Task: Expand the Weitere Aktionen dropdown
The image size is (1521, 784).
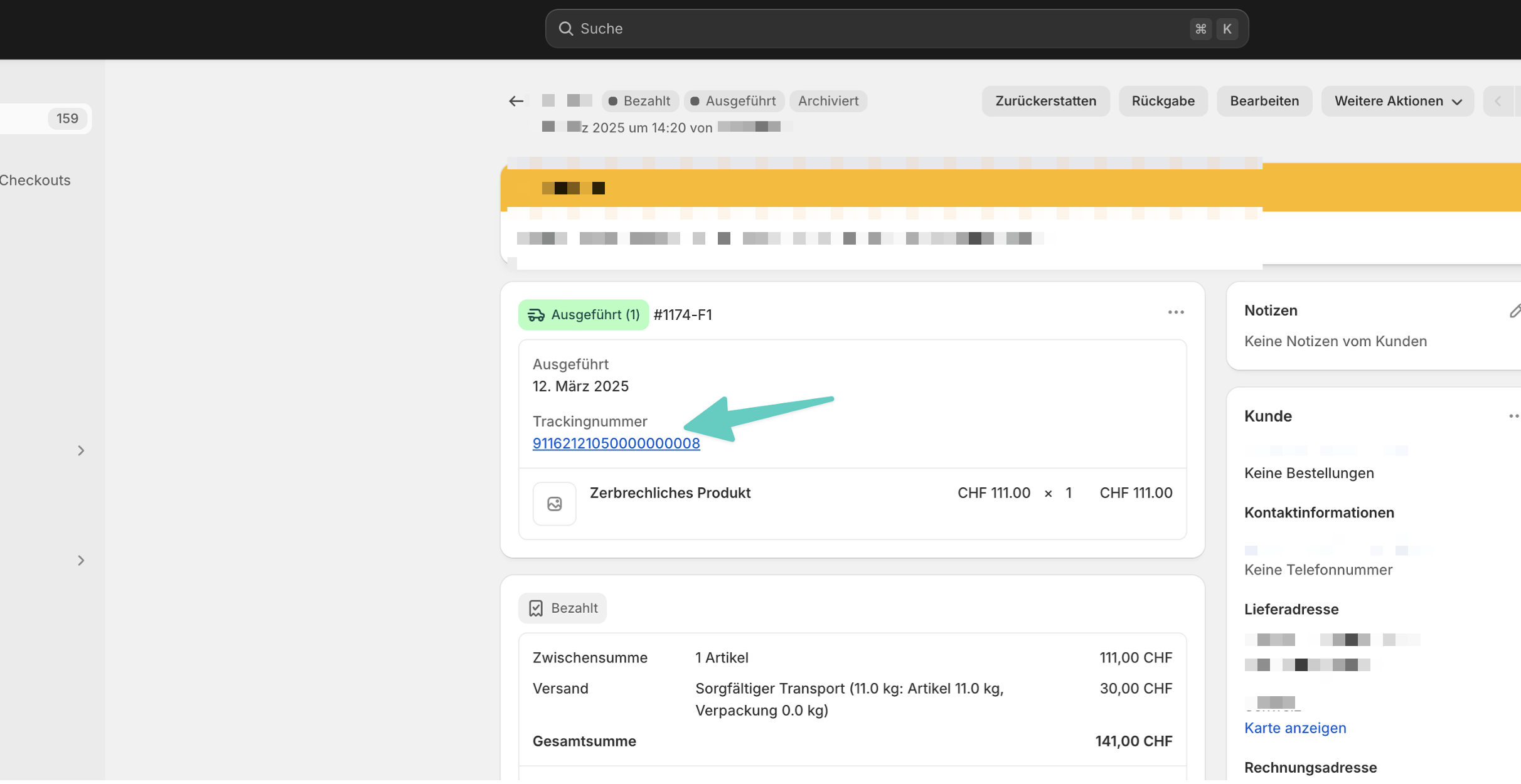Action: (x=1397, y=101)
